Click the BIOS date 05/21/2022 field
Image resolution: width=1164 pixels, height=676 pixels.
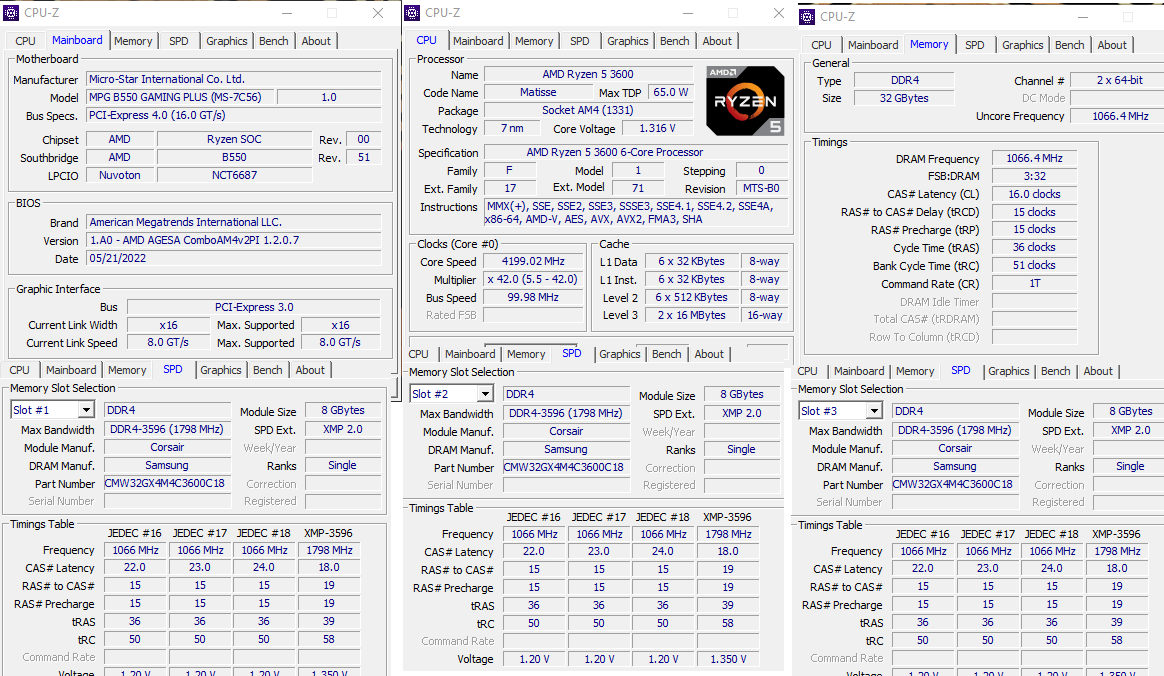click(x=234, y=258)
